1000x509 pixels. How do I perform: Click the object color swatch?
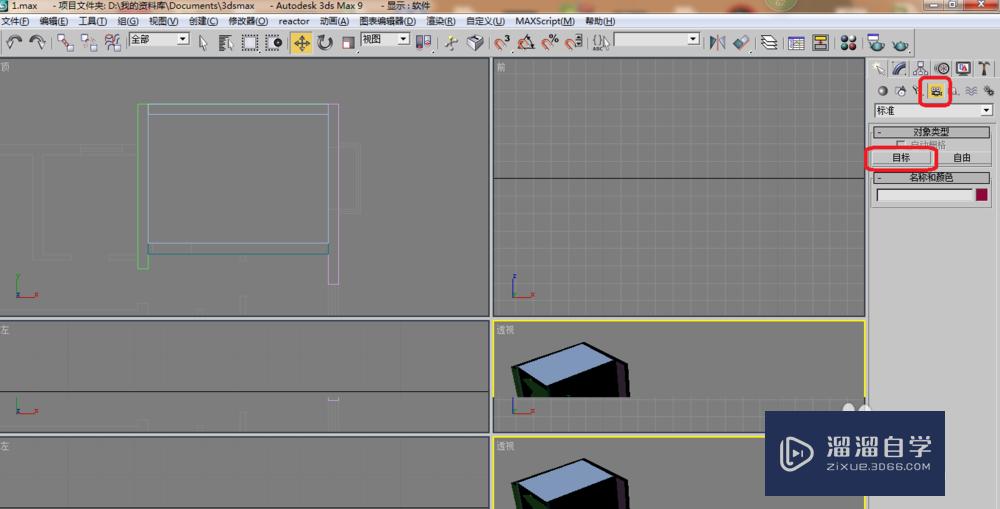982,195
